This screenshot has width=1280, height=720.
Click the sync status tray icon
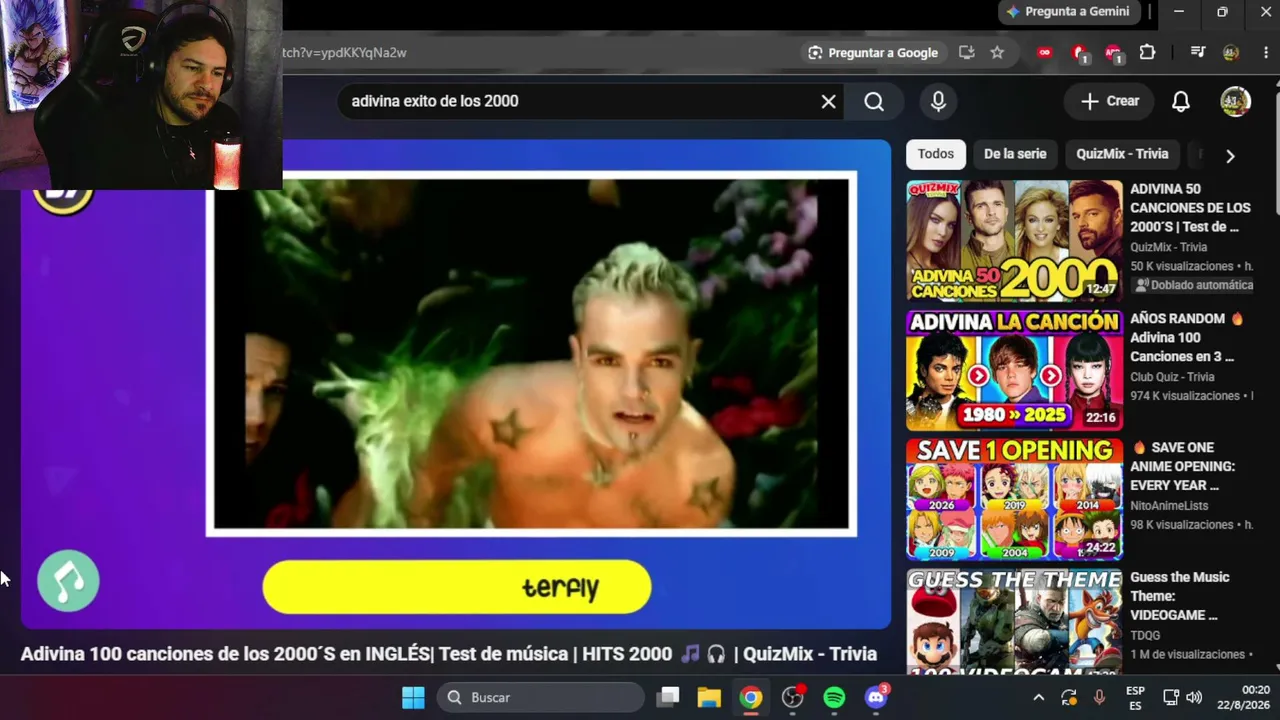click(1069, 697)
